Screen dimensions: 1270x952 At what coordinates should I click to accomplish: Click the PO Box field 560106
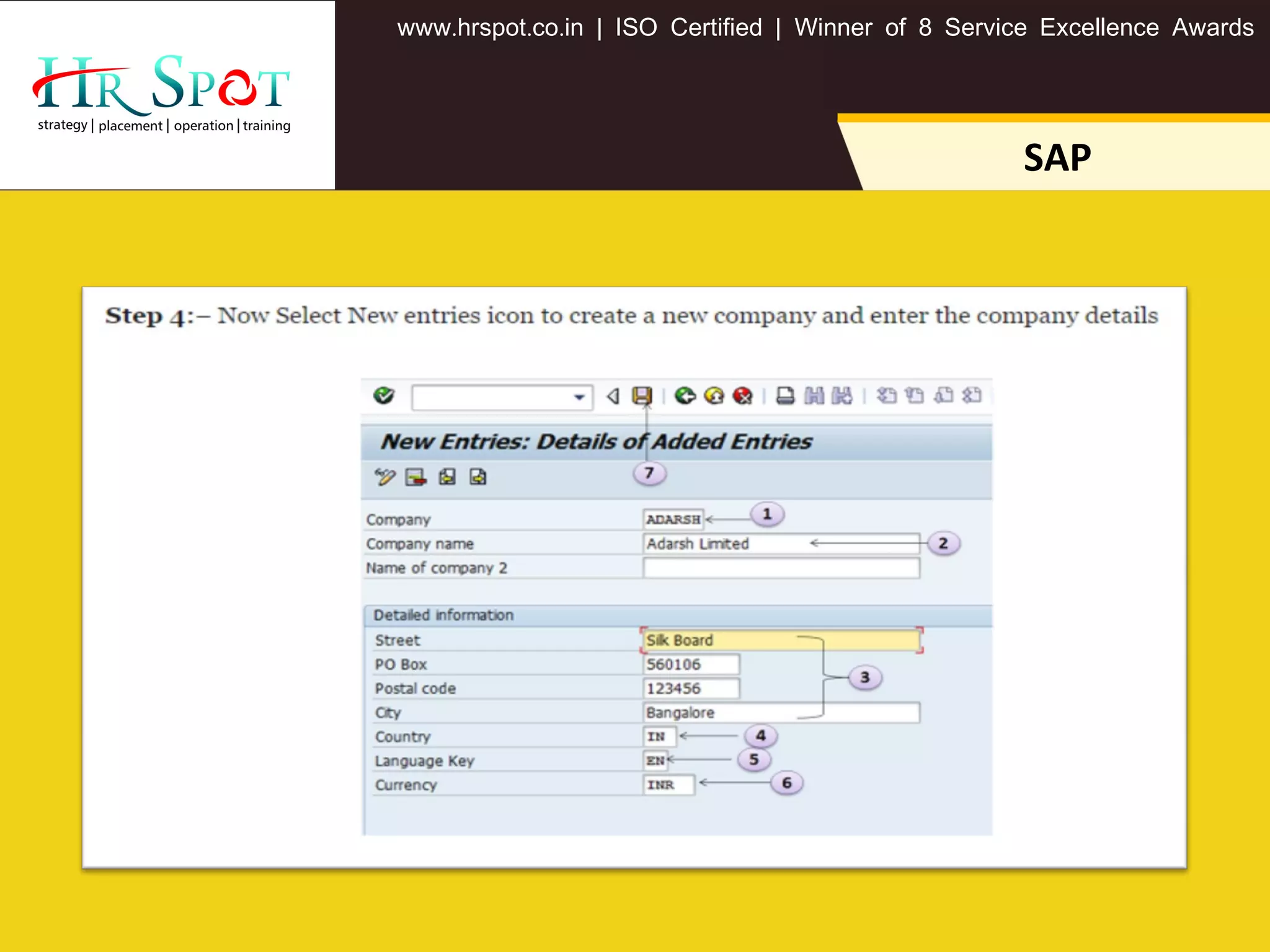tap(691, 664)
